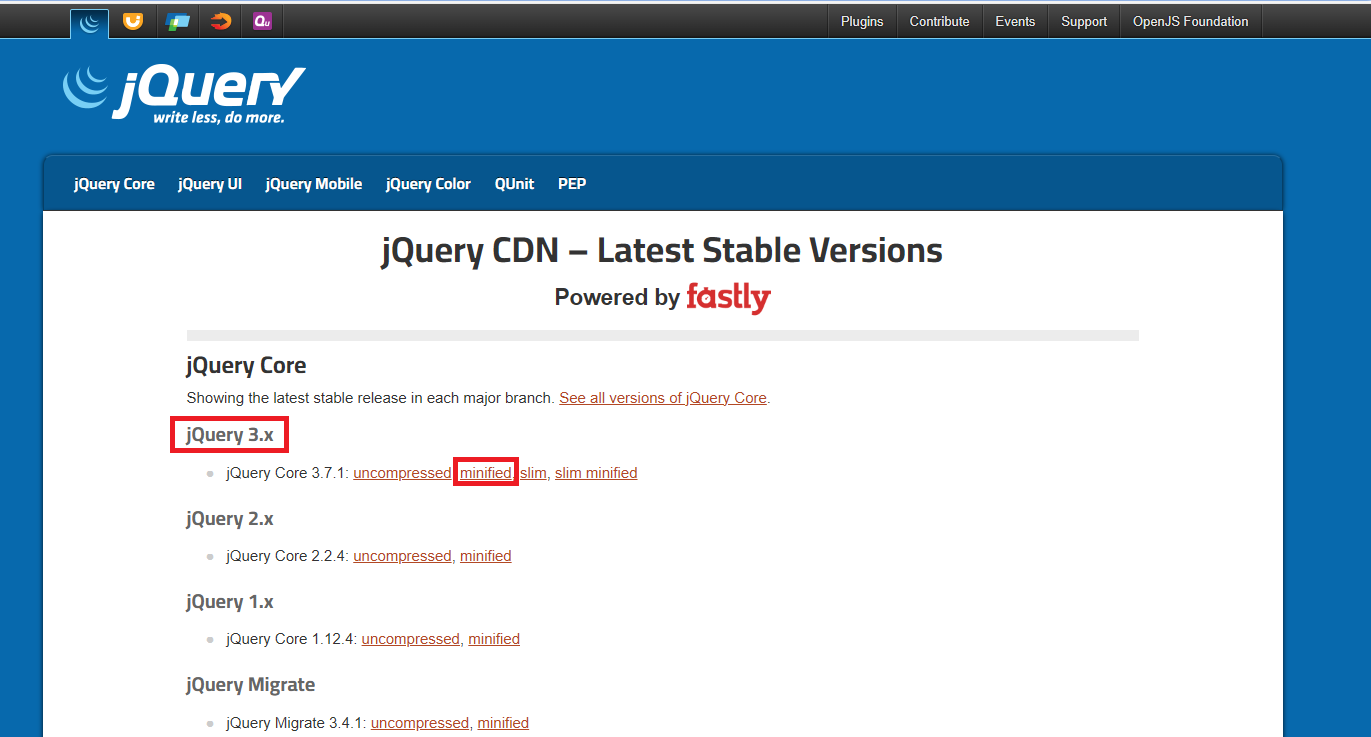Select the jQuery Migrate heading

[250, 685]
